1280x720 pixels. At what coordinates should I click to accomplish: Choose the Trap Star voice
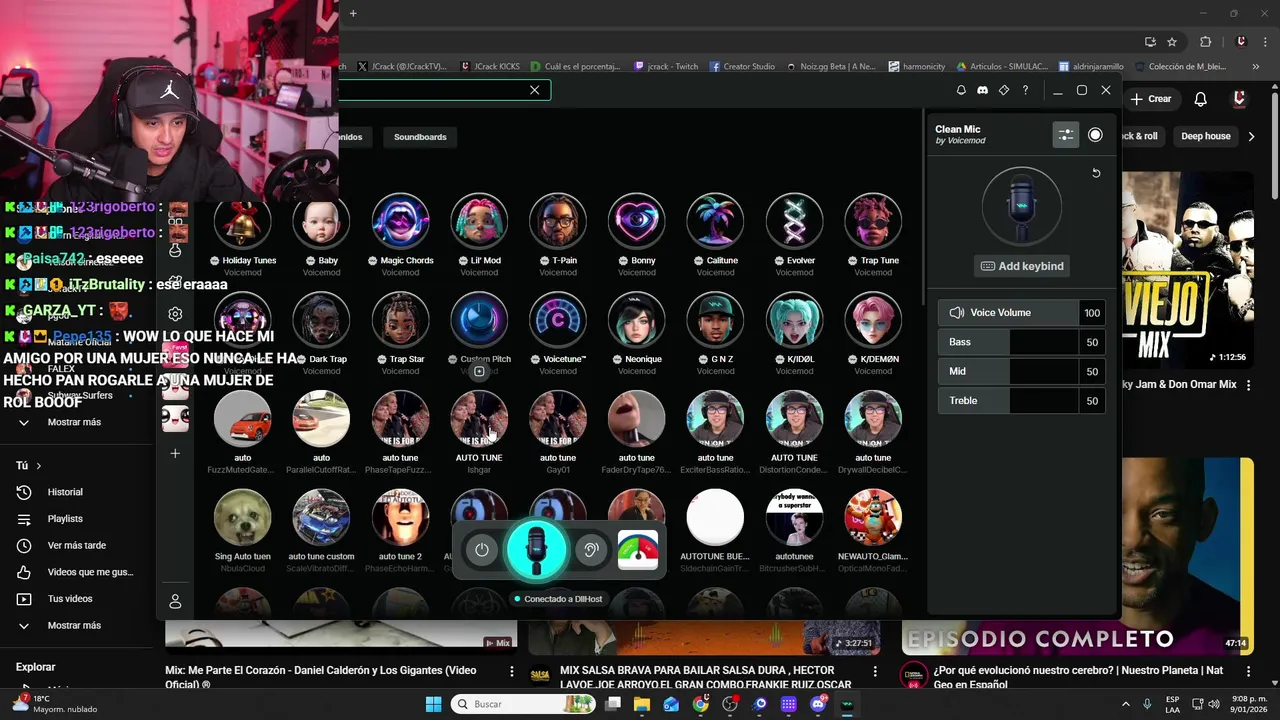(x=400, y=320)
